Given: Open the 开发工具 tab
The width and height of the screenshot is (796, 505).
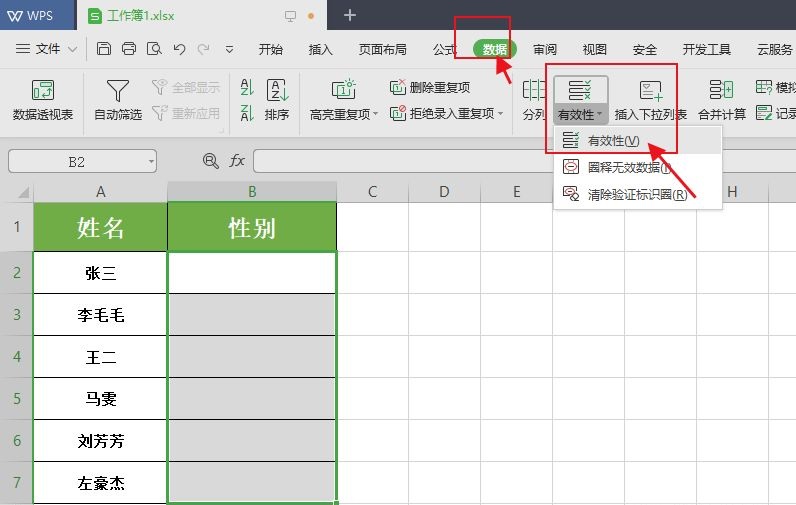Looking at the screenshot, I should [707, 49].
